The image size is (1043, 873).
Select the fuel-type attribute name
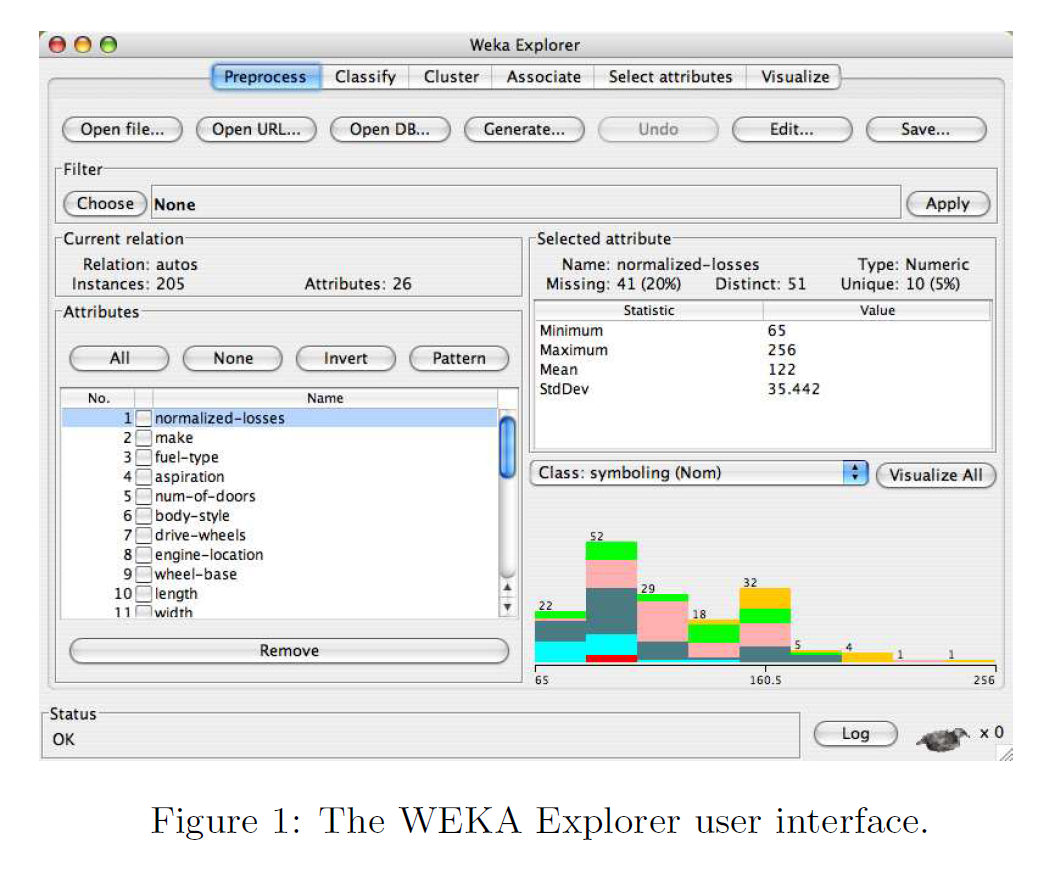(x=186, y=458)
